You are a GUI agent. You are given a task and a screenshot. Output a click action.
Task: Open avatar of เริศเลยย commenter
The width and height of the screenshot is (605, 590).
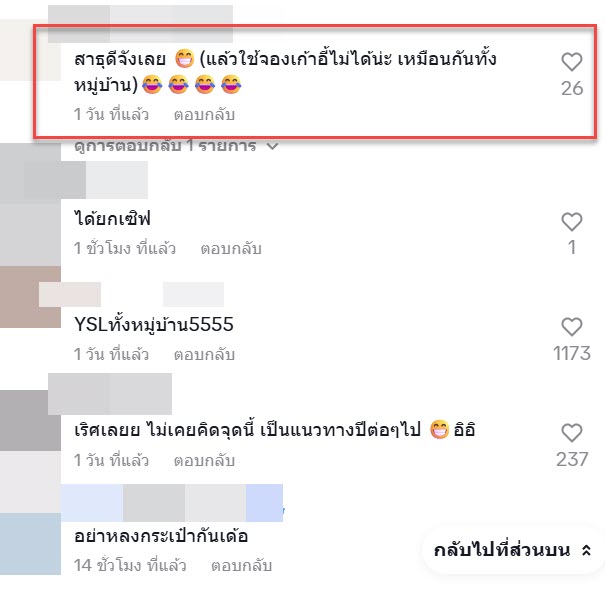click(x=30, y=421)
